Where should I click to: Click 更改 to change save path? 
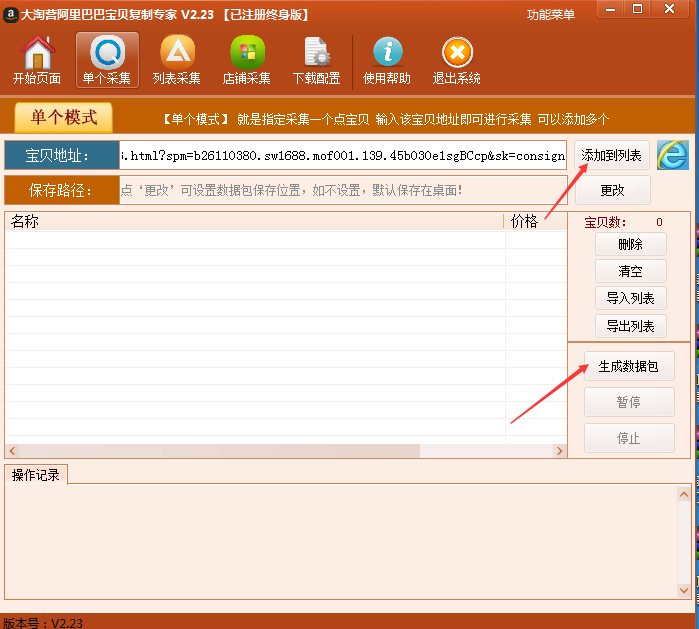612,190
